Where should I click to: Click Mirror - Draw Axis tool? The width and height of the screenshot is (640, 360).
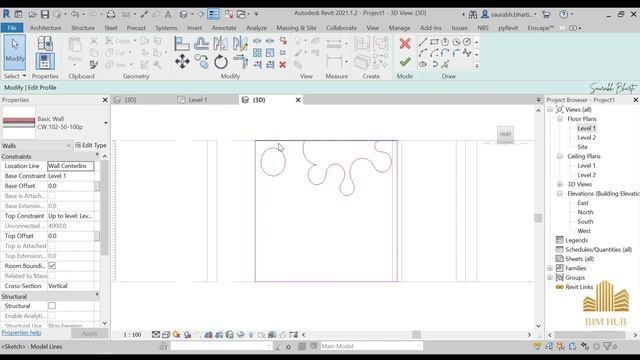(240, 43)
